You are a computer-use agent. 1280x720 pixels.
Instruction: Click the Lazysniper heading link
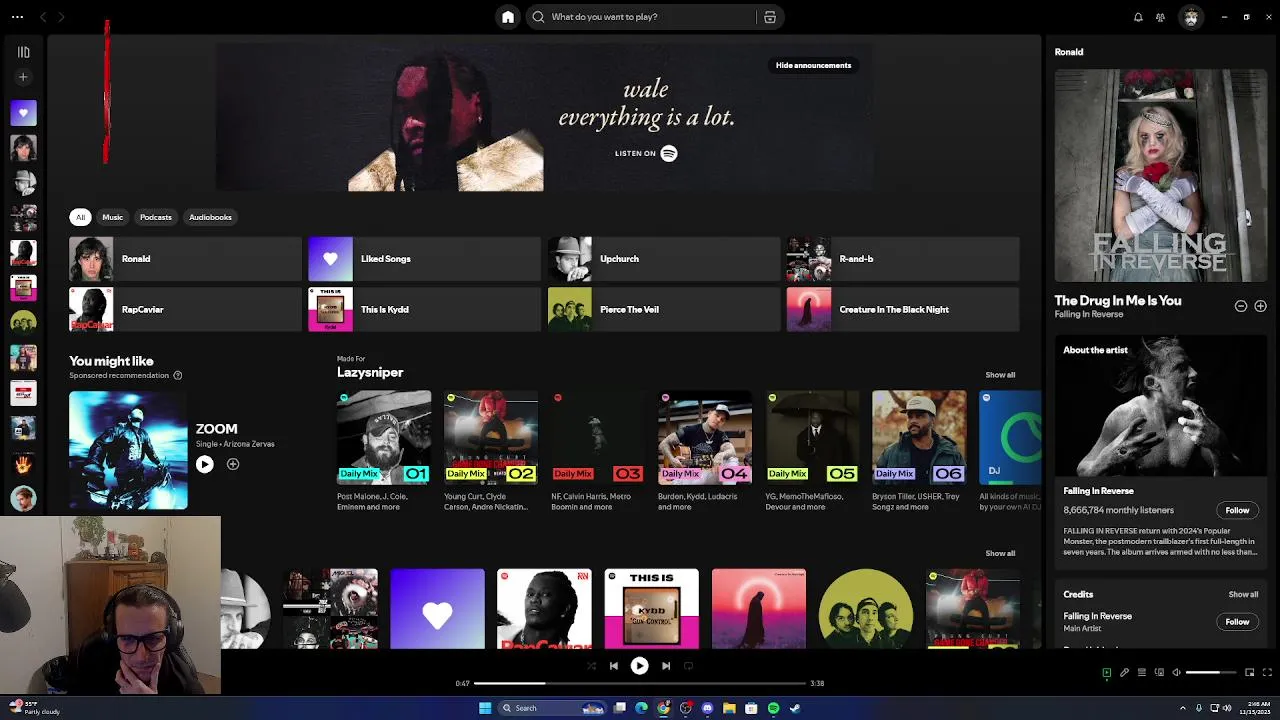370,372
